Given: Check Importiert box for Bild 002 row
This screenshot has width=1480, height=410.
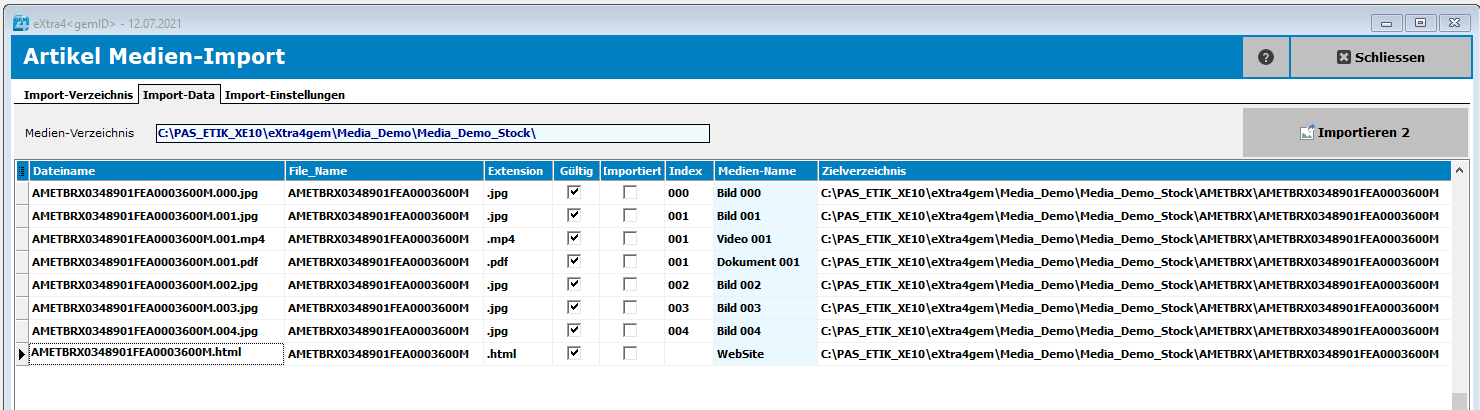Looking at the screenshot, I should [630, 284].
